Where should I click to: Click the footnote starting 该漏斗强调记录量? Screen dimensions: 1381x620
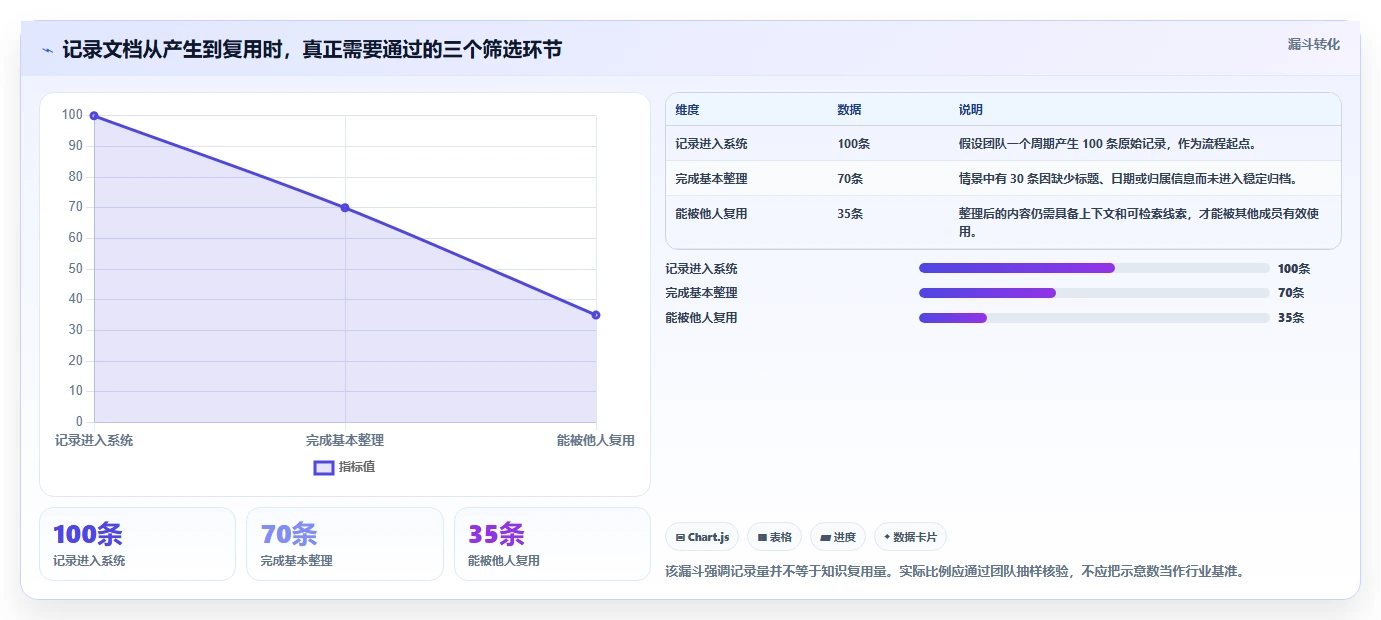point(954,572)
